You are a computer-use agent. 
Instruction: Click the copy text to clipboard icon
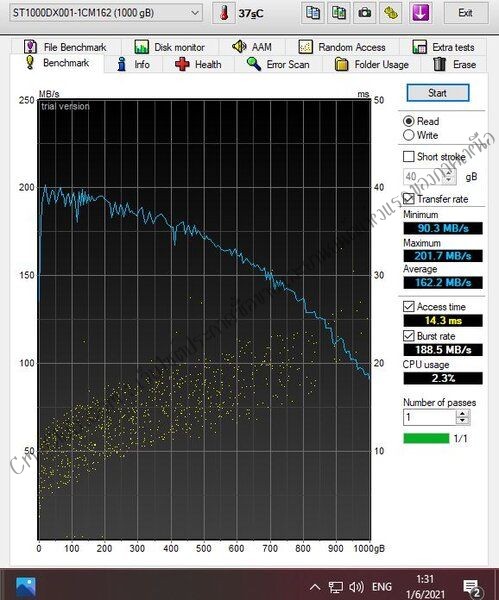coord(313,13)
